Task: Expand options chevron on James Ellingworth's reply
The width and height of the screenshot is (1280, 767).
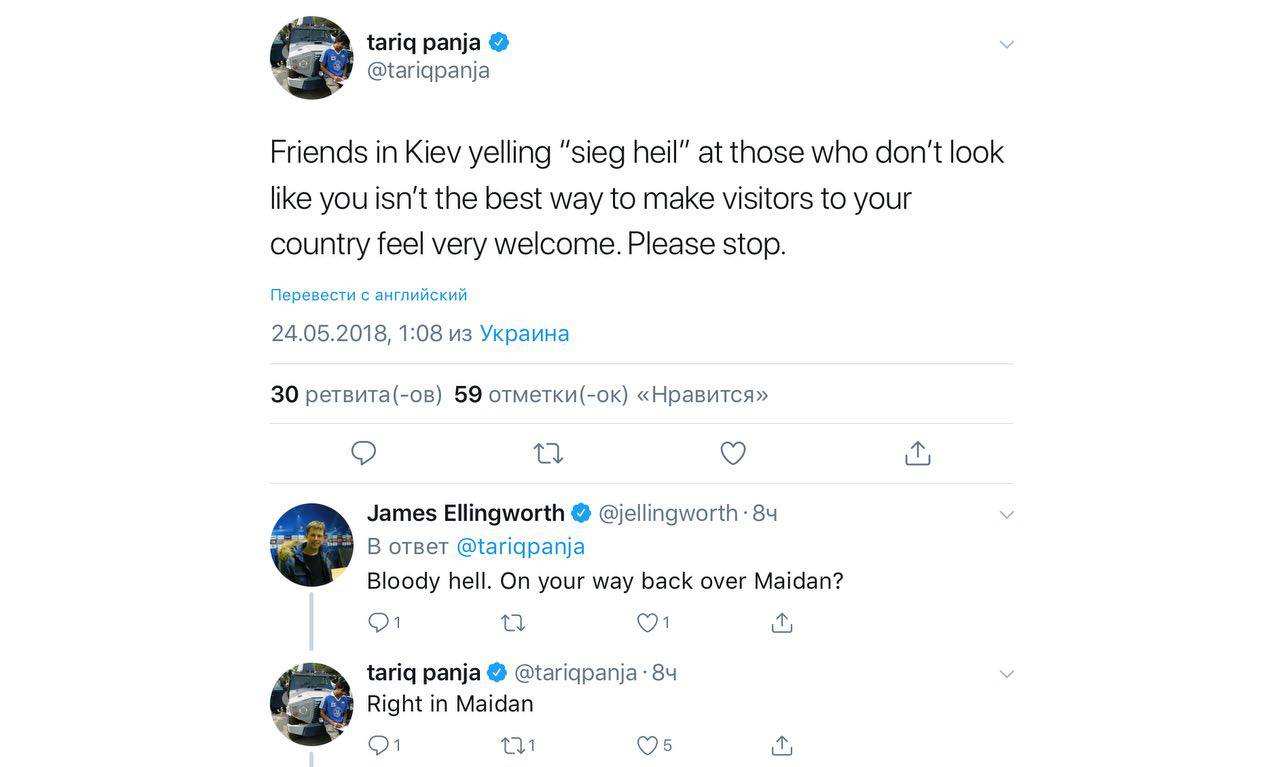Action: (1007, 515)
